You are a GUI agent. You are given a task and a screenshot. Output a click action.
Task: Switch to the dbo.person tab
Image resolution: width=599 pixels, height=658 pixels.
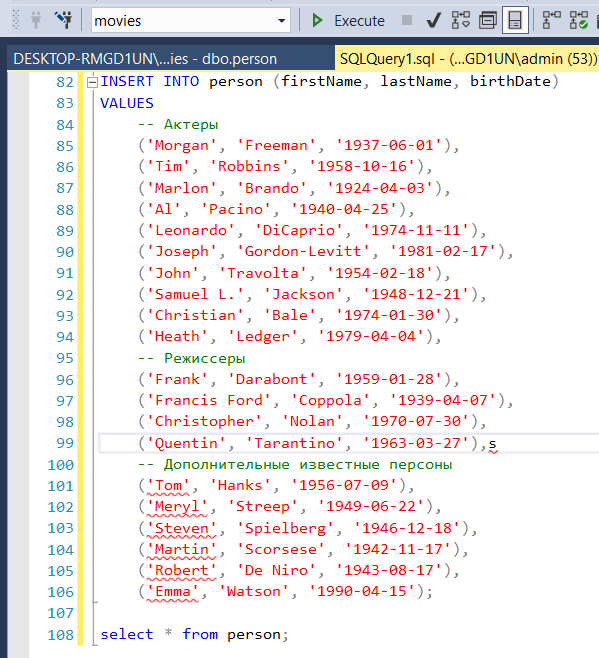tap(145, 59)
